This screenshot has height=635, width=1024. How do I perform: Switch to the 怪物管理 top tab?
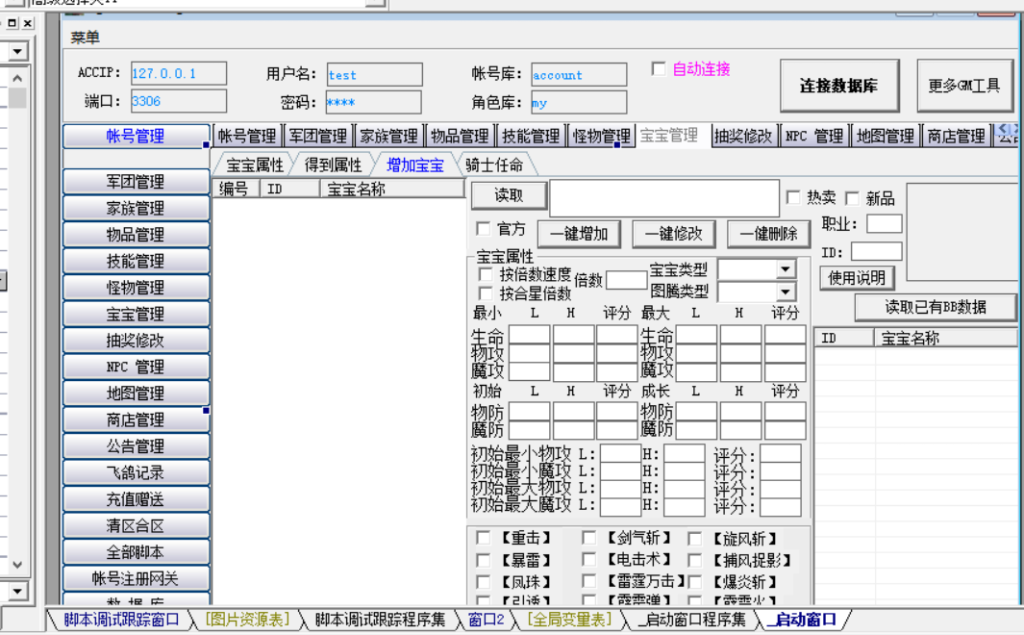tap(601, 136)
